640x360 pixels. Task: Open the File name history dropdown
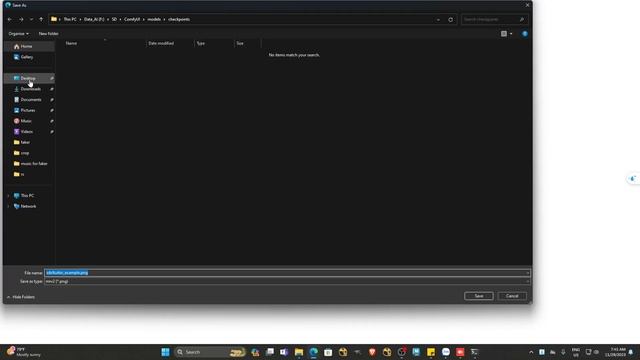coord(527,273)
